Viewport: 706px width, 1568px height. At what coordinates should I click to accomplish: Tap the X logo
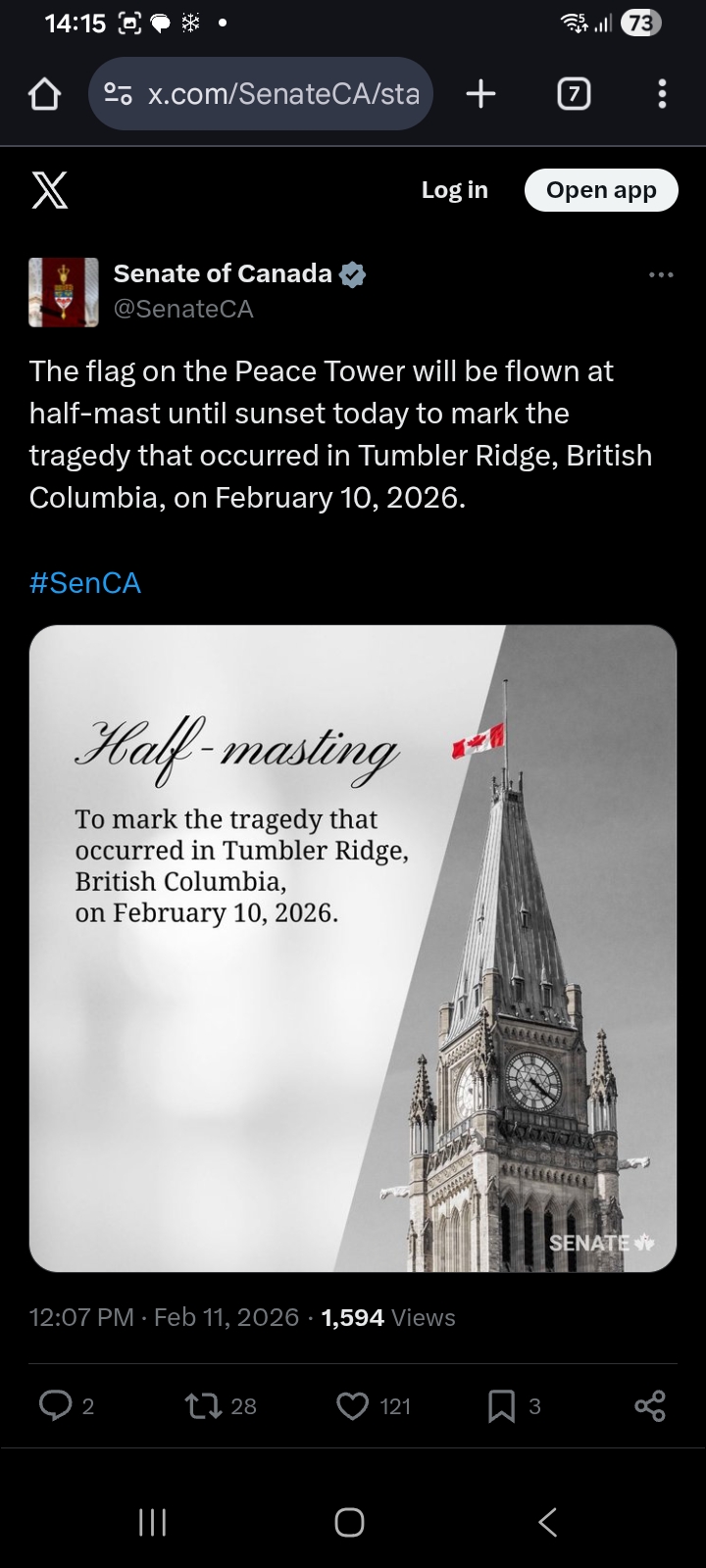pos(50,190)
